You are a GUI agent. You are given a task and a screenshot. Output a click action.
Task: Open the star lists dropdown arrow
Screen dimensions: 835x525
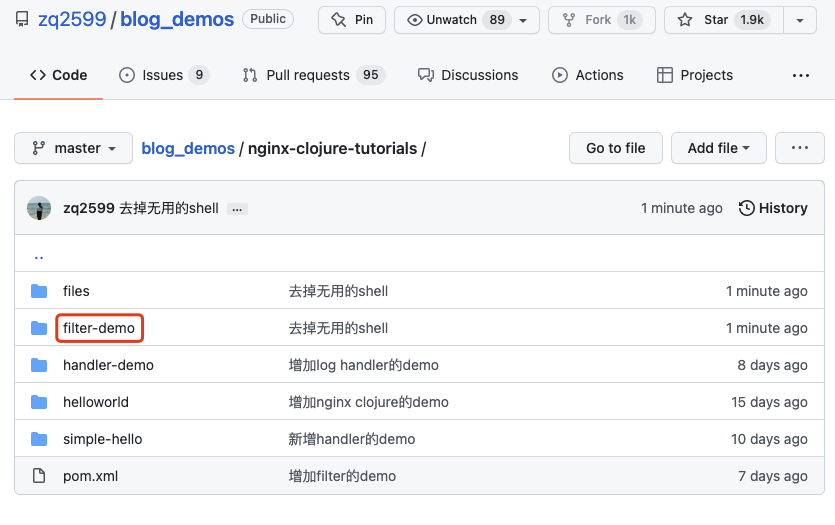798,20
